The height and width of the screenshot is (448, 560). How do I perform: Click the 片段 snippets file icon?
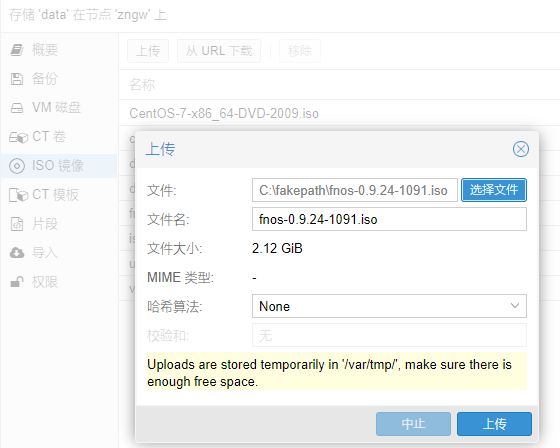coord(17,224)
